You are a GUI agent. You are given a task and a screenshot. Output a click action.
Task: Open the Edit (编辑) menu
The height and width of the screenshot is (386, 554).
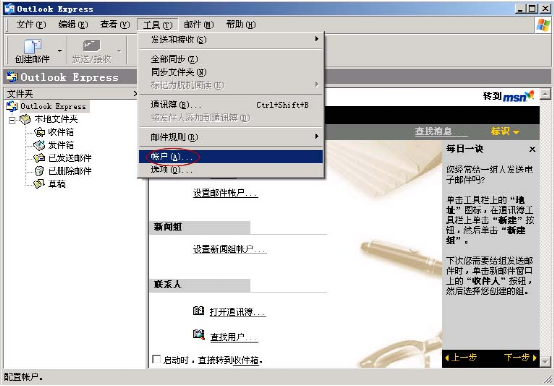(73, 24)
